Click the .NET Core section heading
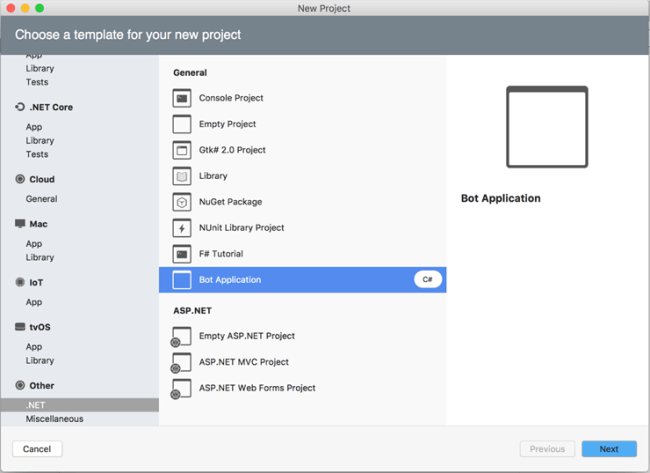650x473 pixels. [x=51, y=107]
